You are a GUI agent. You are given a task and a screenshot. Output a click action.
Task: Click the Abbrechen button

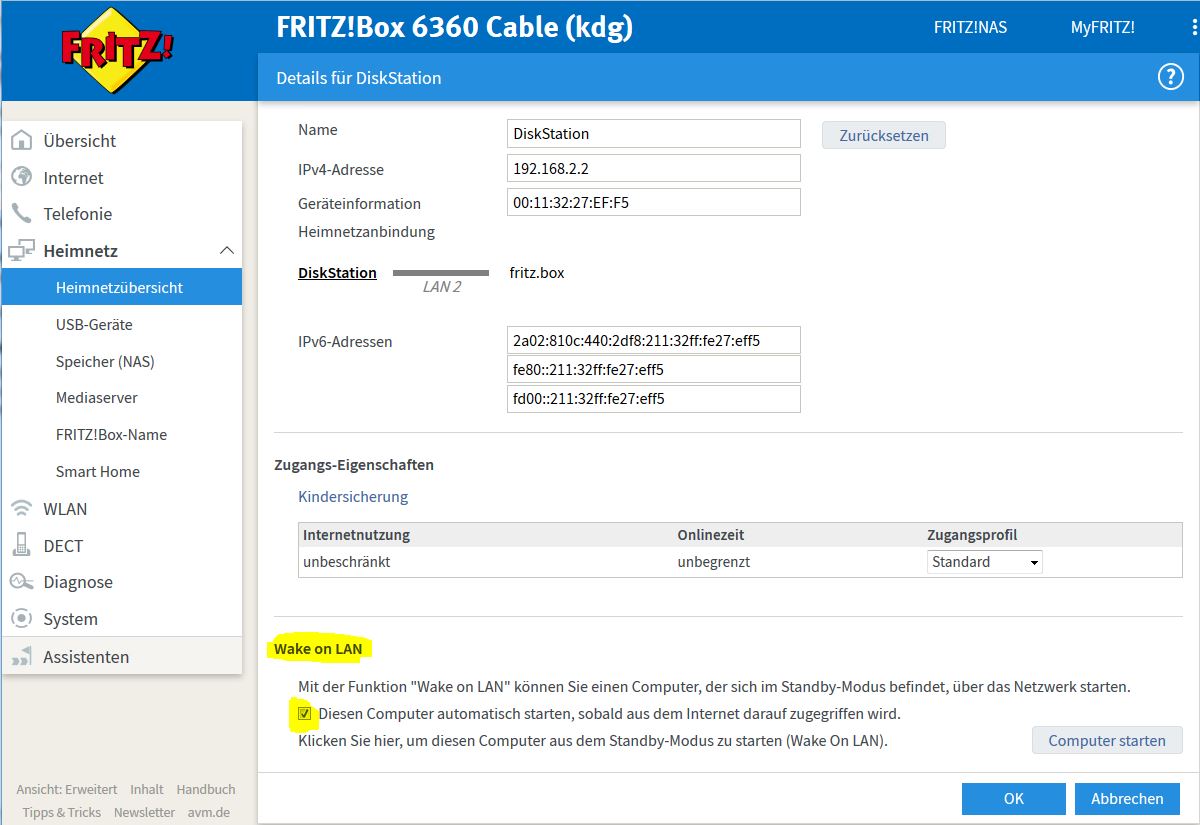coord(1127,798)
